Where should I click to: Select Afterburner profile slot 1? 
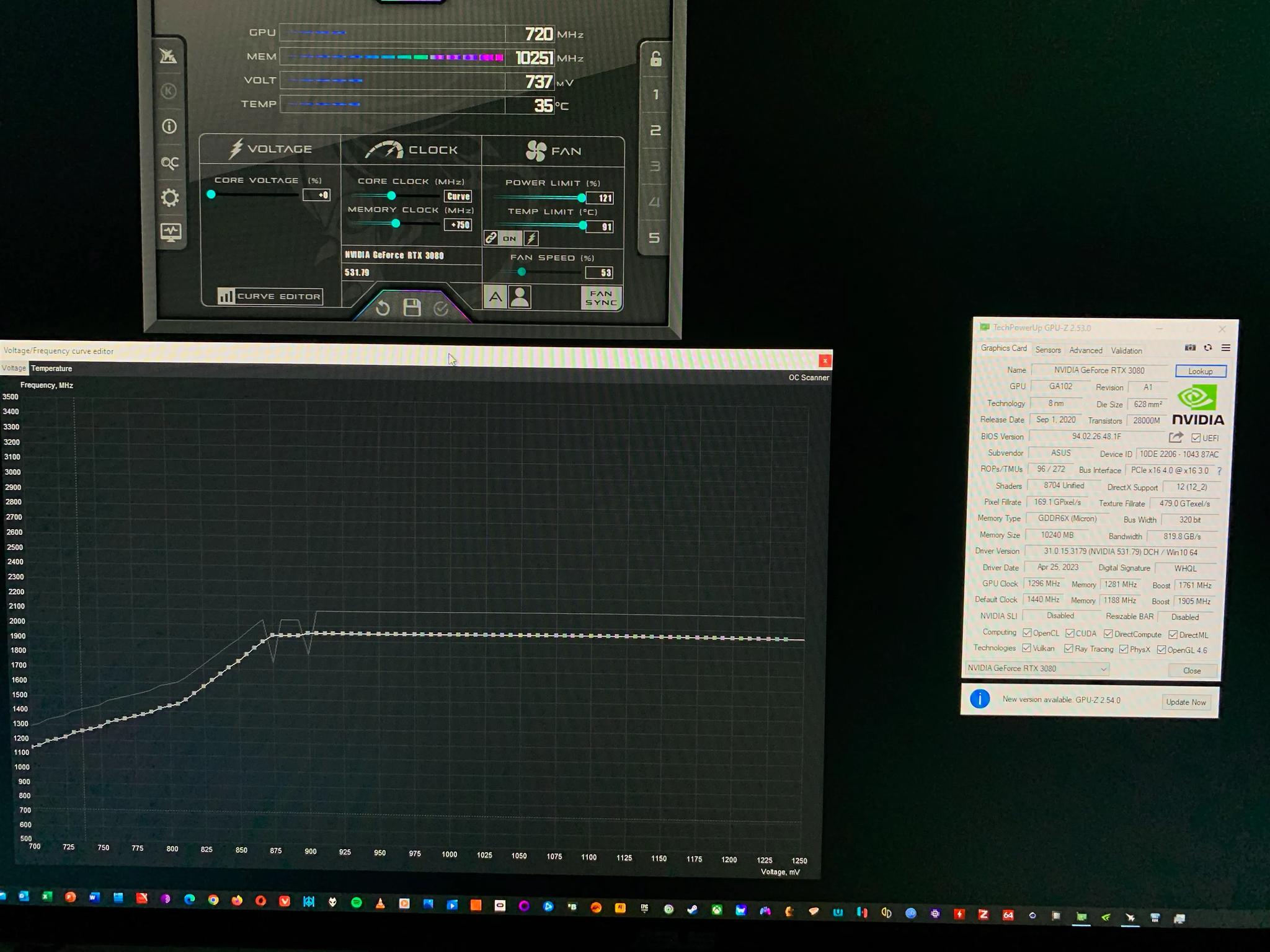tap(655, 95)
